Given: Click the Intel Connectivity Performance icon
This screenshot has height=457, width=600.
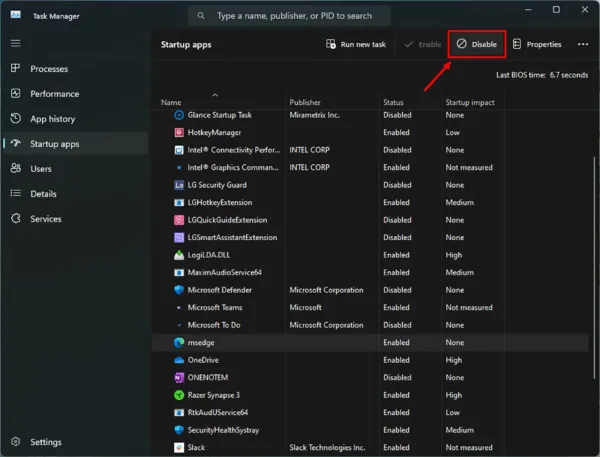Looking at the screenshot, I should tap(179, 150).
